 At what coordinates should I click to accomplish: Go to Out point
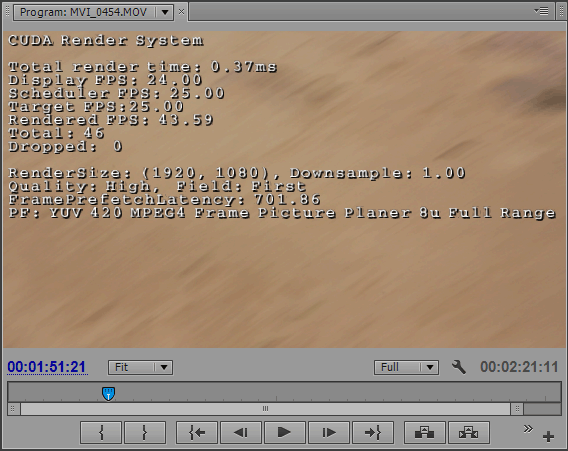(x=373, y=433)
